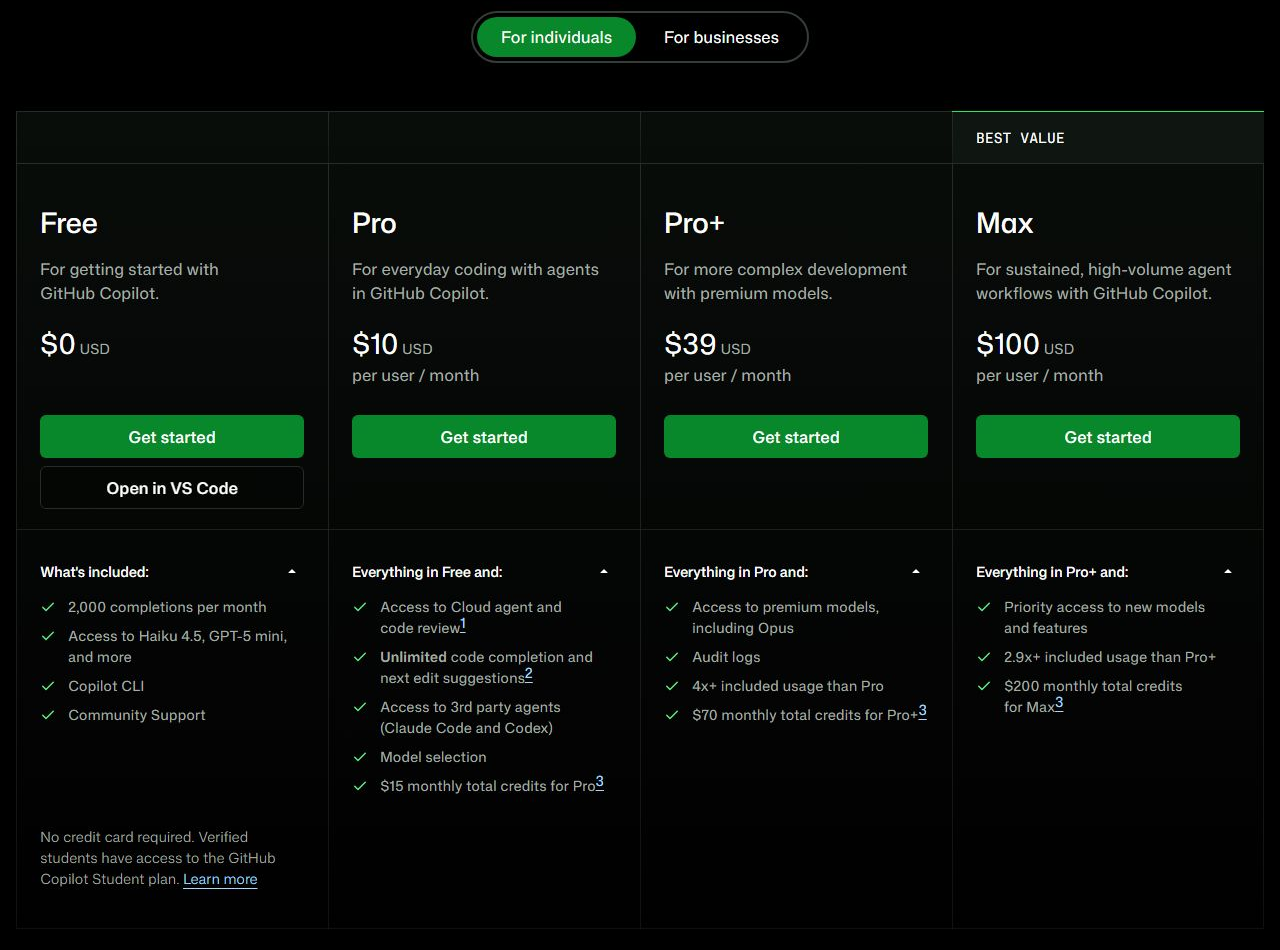The width and height of the screenshot is (1280, 950).
Task: Click For more complex development description
Action: [x=785, y=281]
